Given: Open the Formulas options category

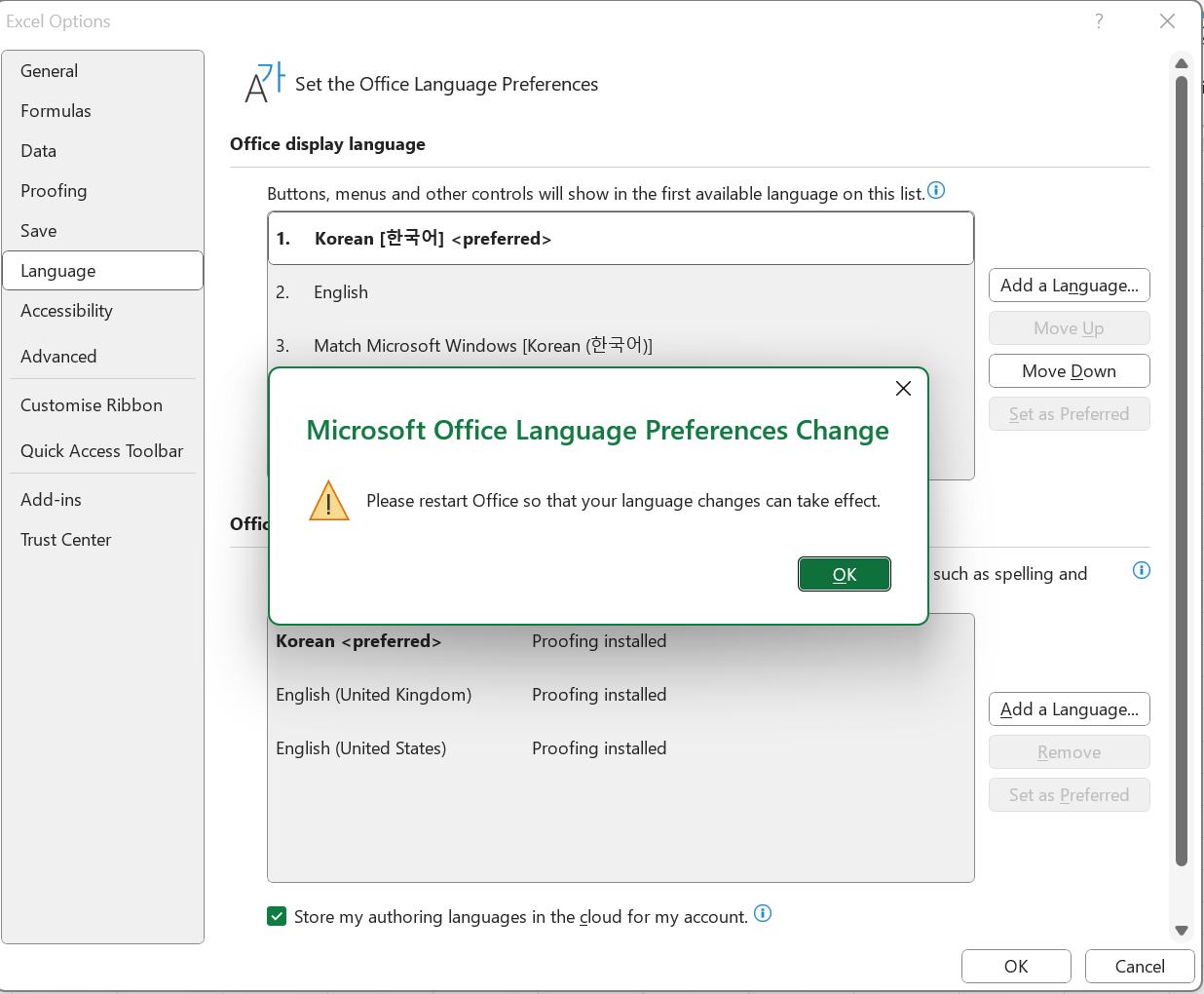Looking at the screenshot, I should pos(102,111).
